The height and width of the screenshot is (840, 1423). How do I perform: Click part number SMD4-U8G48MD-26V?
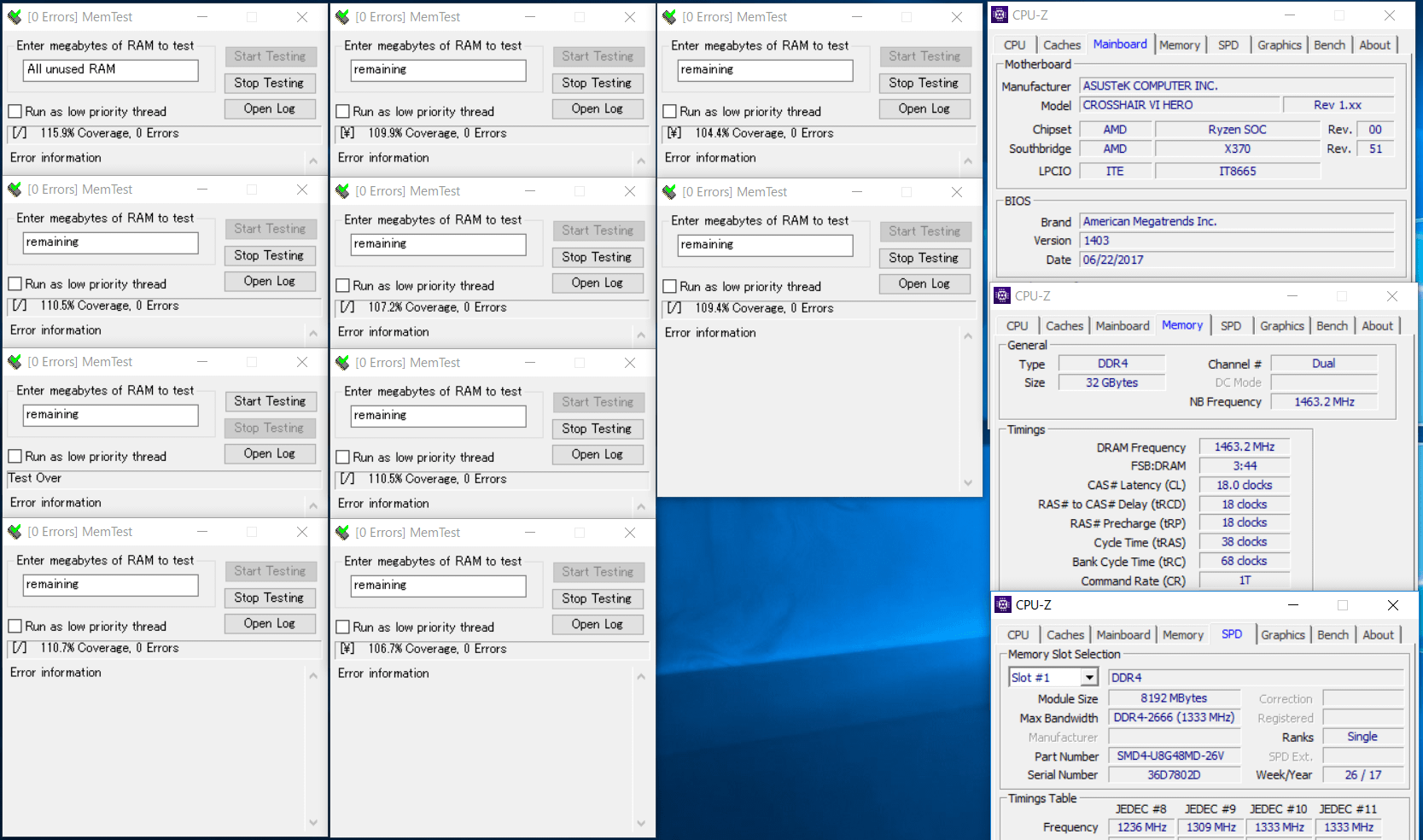coord(1174,755)
